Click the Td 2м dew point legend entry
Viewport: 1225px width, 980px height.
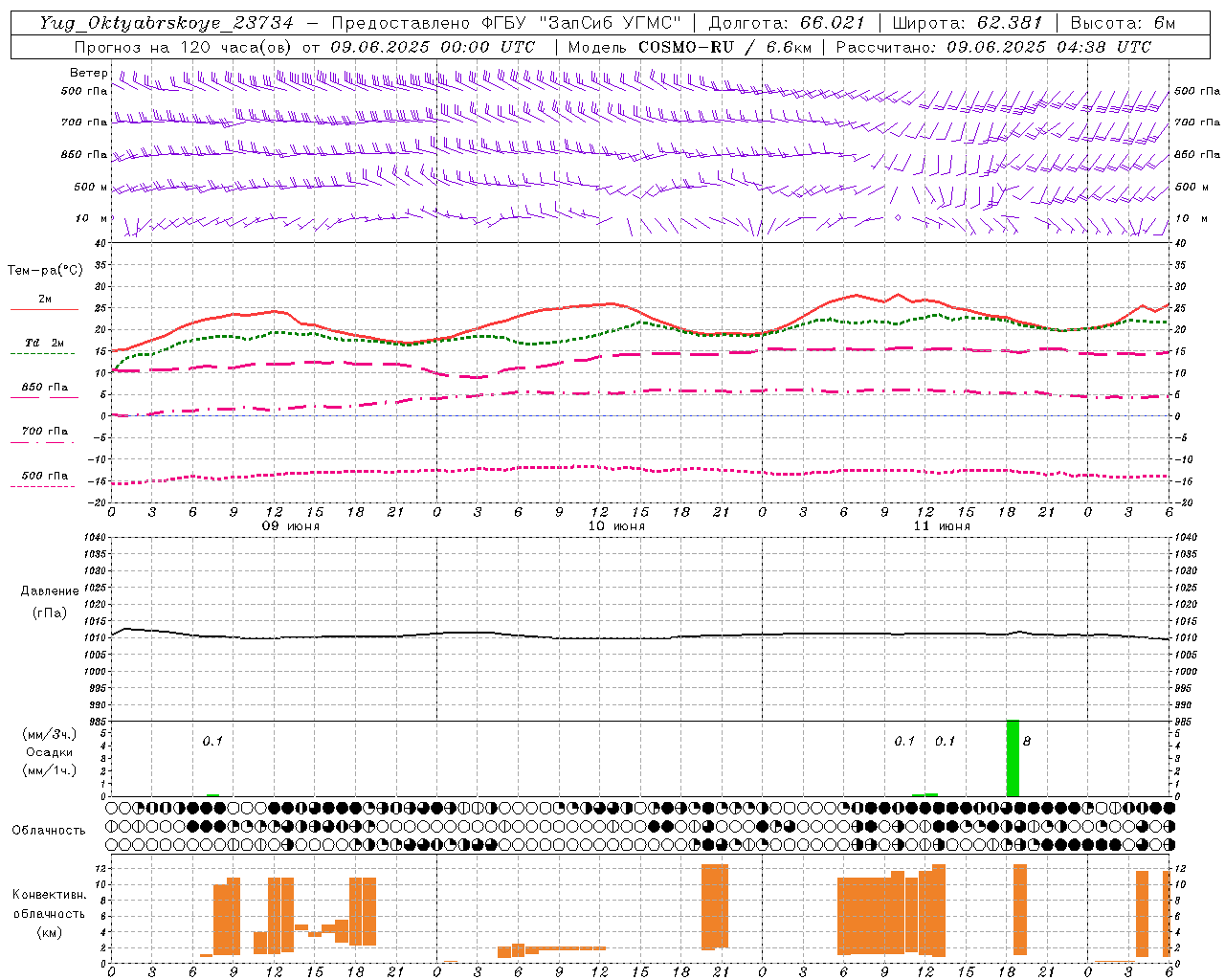[45, 343]
